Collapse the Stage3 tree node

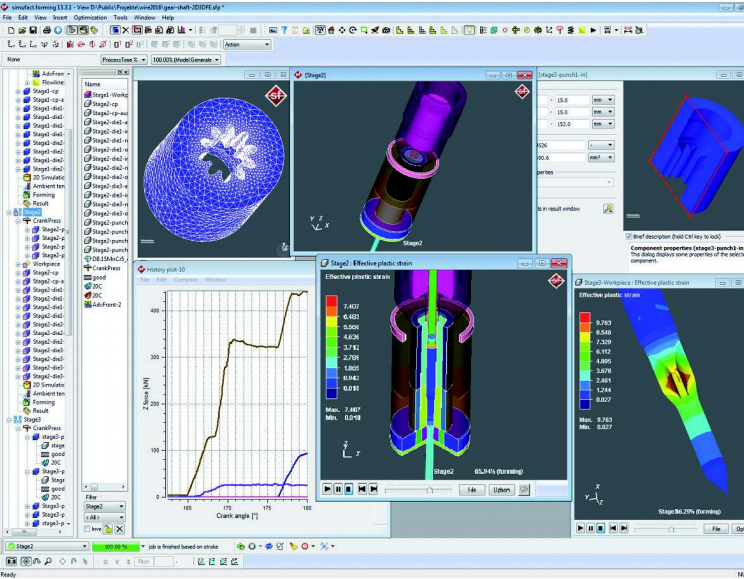tap(9, 419)
